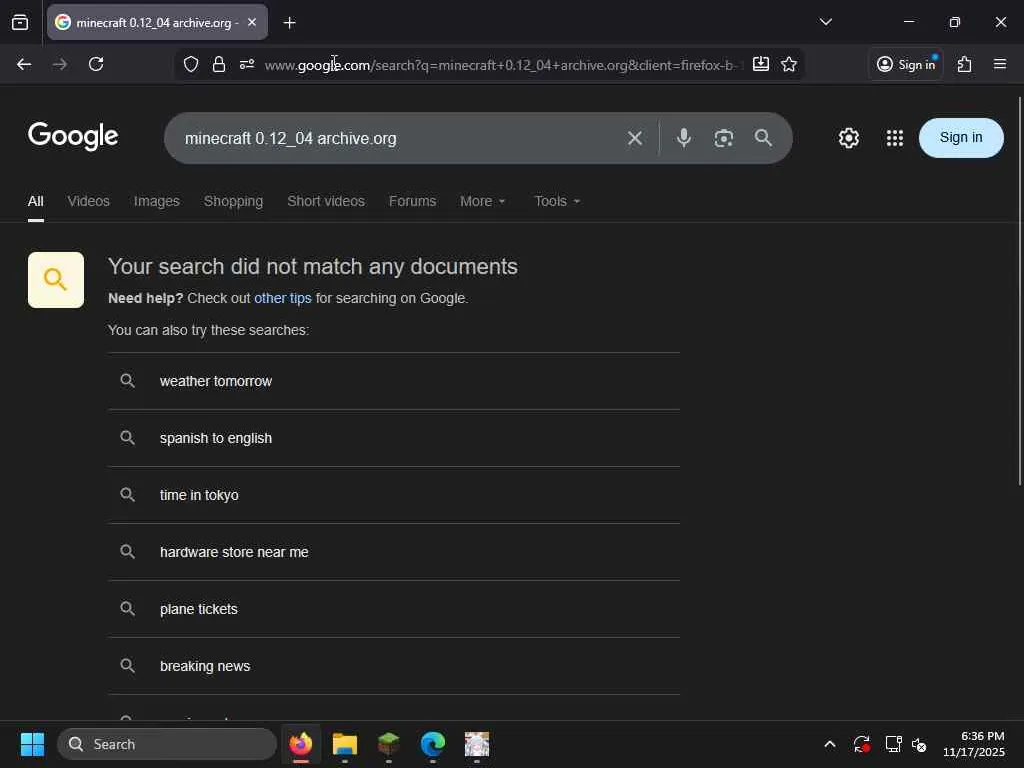Open the Windows Start menu

point(32,744)
